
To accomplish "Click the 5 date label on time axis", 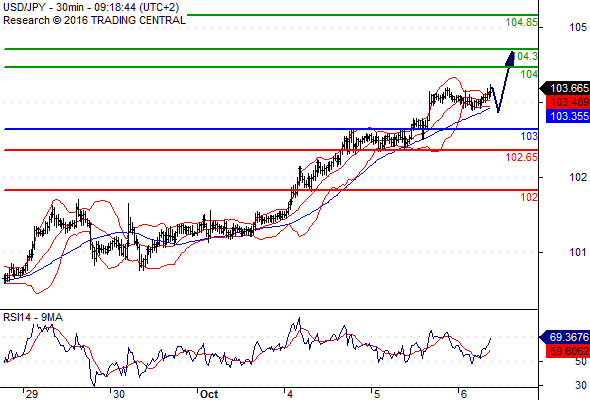I will (x=377, y=394).
